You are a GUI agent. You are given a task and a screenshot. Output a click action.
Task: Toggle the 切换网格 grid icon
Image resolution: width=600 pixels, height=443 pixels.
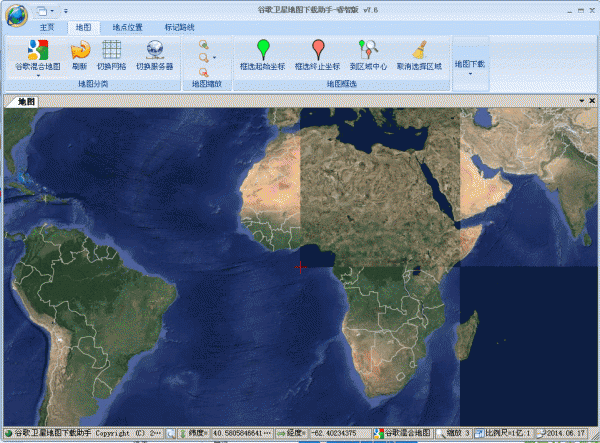pyautogui.click(x=111, y=49)
